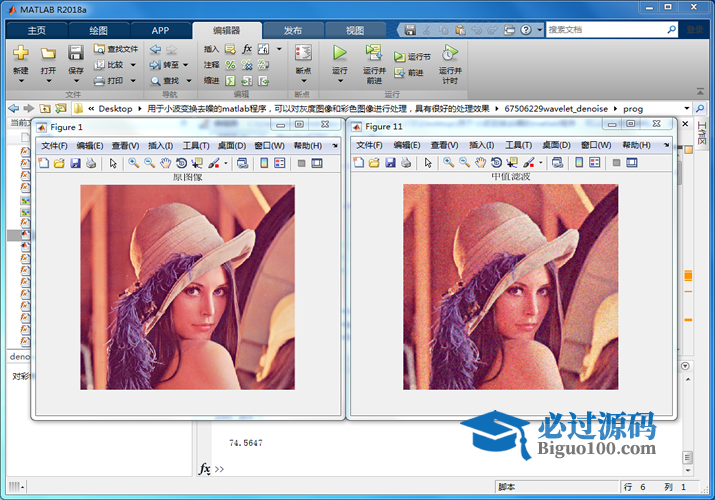Image resolution: width=715 pixels, height=500 pixels.
Task: Click the Print icon in Figure 1 toolbar
Action: click(x=91, y=163)
